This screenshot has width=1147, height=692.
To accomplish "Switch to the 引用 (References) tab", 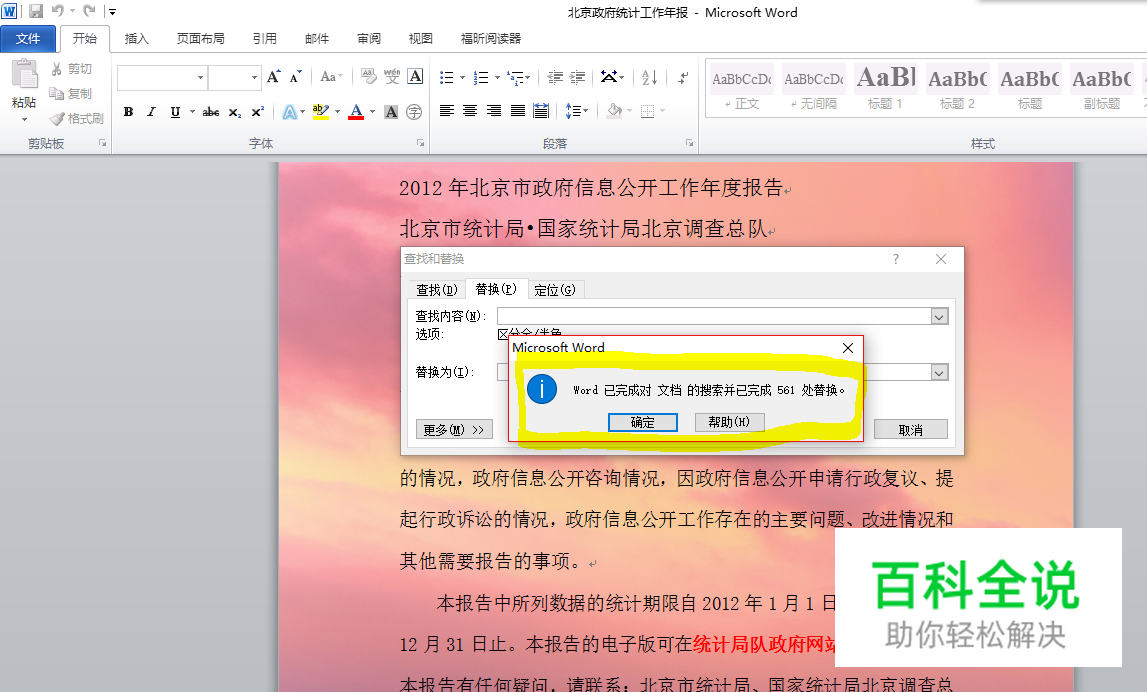I will pos(264,39).
